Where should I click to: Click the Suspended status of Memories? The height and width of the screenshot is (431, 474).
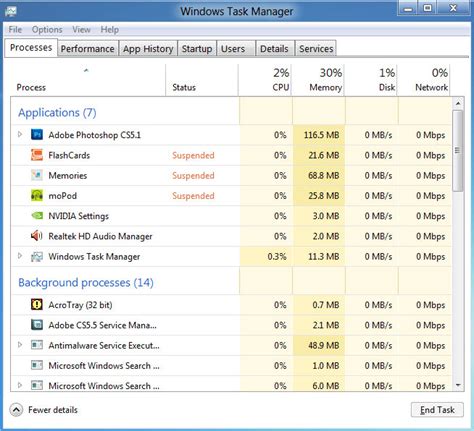(x=193, y=176)
